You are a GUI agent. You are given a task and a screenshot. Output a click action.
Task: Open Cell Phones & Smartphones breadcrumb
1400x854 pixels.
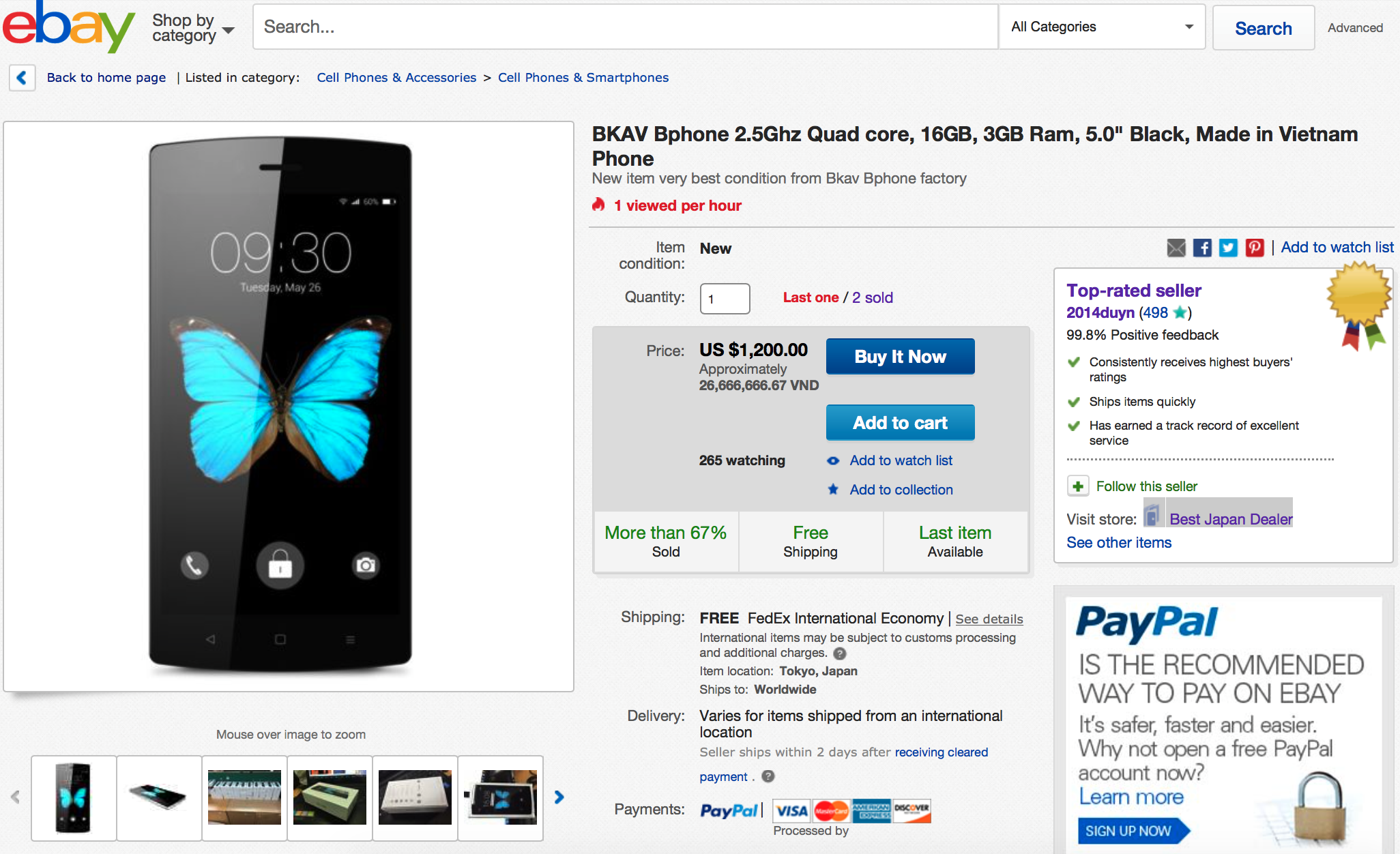[x=583, y=78]
